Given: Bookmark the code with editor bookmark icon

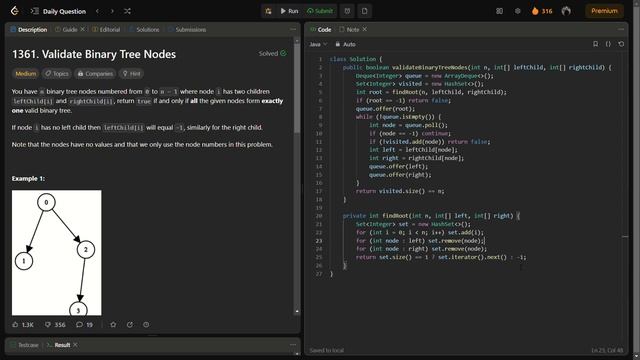Looking at the screenshot, I should 596,44.
